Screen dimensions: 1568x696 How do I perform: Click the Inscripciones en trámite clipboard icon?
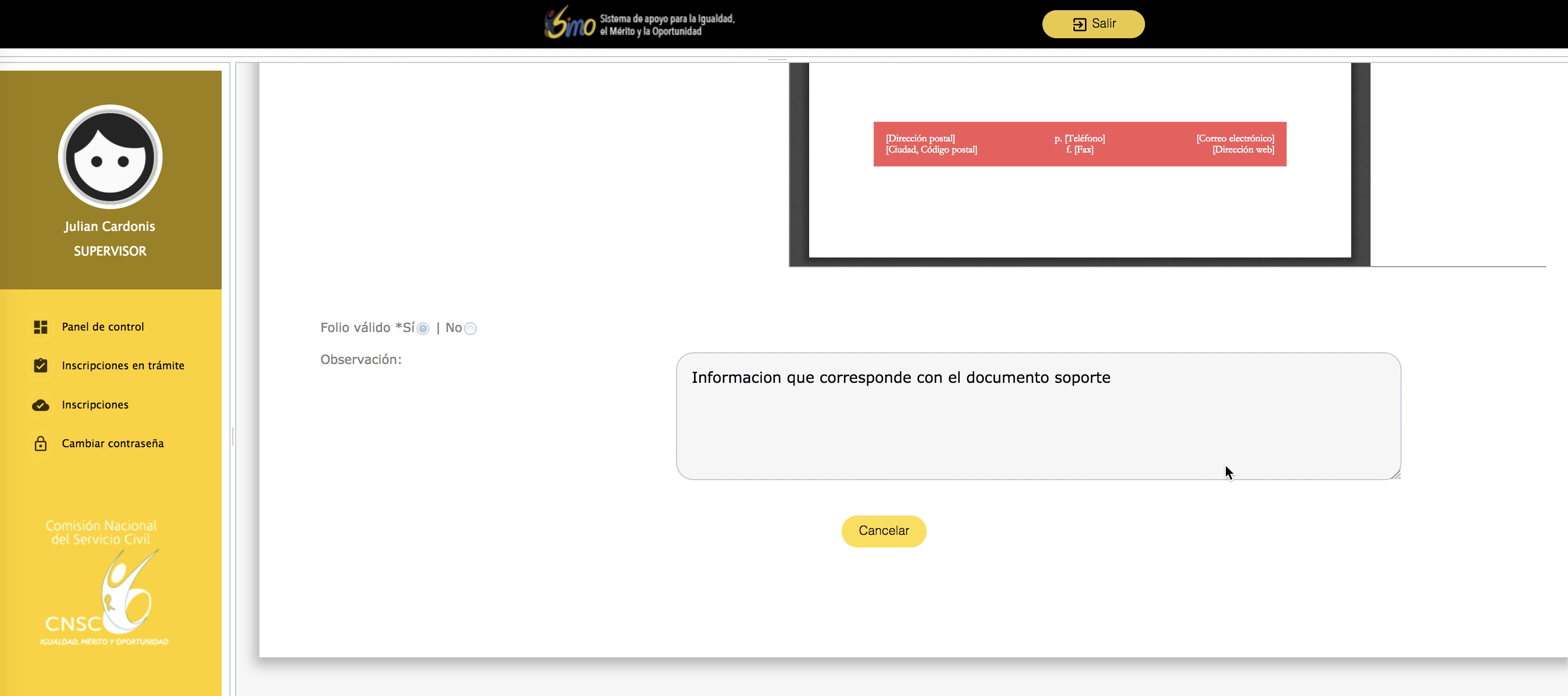click(x=41, y=365)
